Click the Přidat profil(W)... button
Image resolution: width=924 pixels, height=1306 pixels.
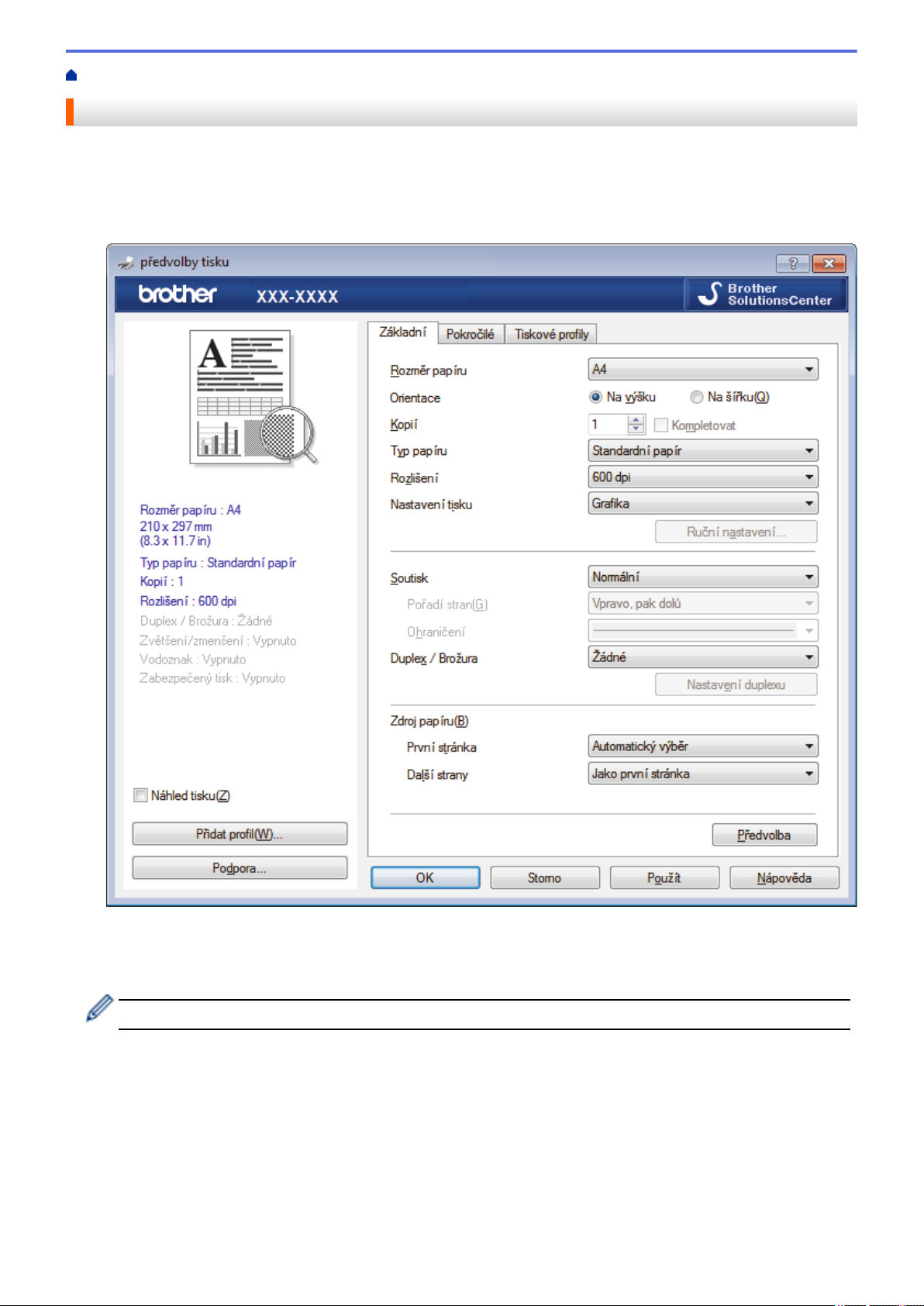tap(240, 834)
